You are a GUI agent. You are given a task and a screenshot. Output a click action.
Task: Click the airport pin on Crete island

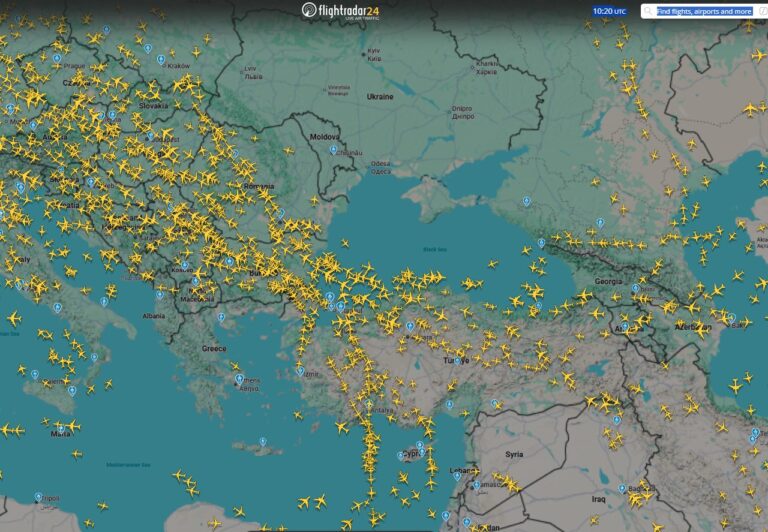point(263,441)
